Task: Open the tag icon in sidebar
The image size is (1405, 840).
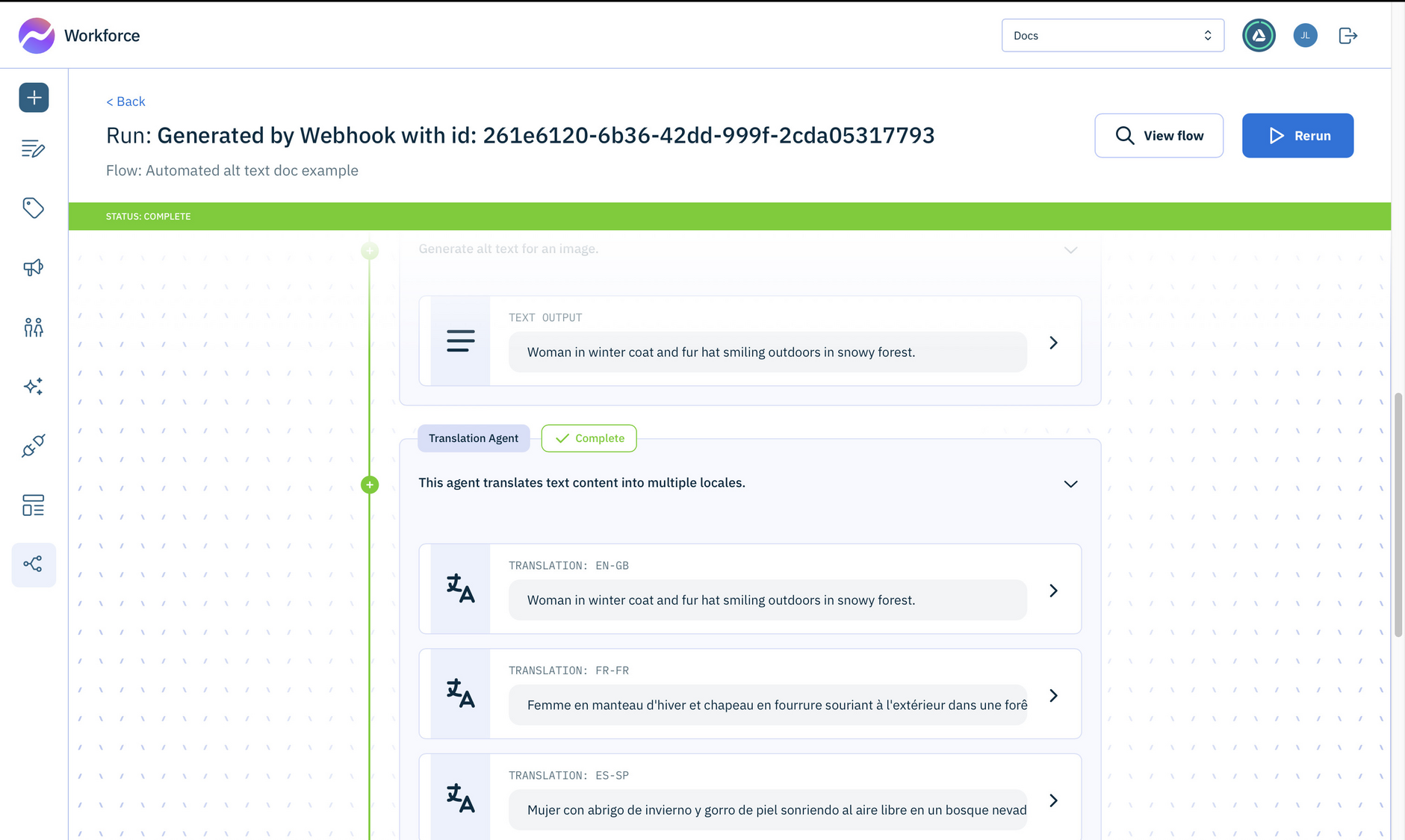Action: pyautogui.click(x=34, y=208)
